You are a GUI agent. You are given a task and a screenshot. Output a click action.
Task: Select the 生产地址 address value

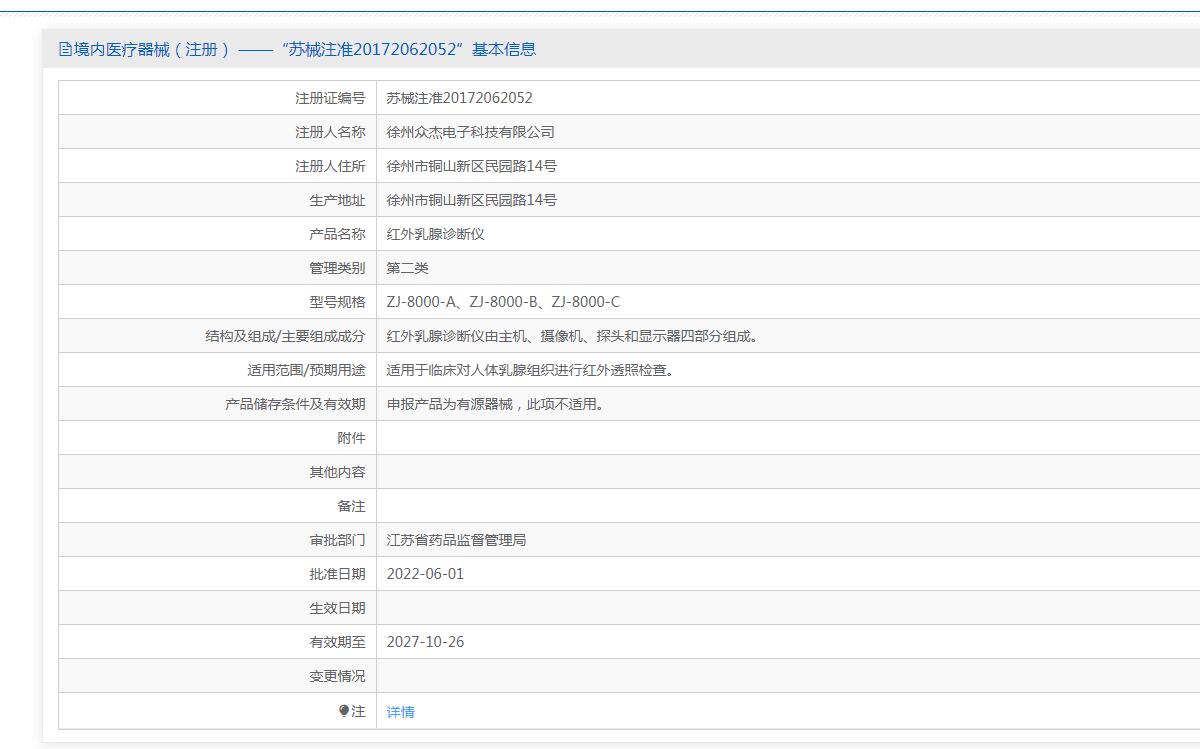472,200
